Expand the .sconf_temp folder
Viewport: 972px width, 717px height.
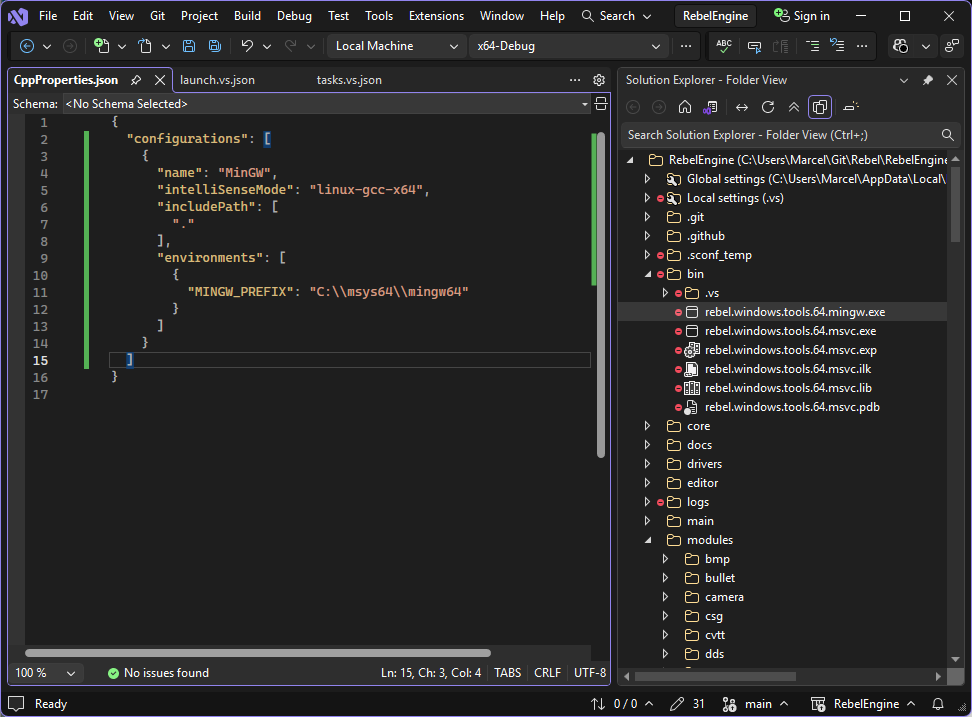[647, 255]
